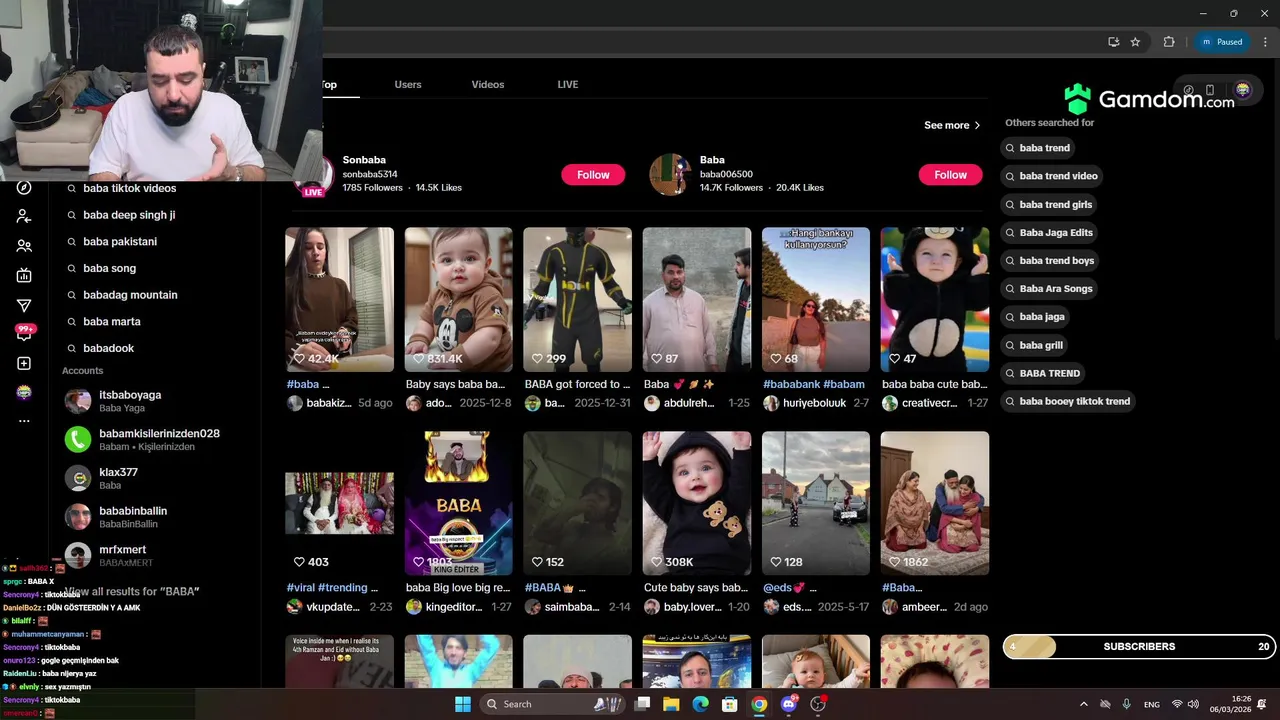Open Messages paper-plane icon in sidebar
The width and height of the screenshot is (1280, 720).
tap(24, 305)
